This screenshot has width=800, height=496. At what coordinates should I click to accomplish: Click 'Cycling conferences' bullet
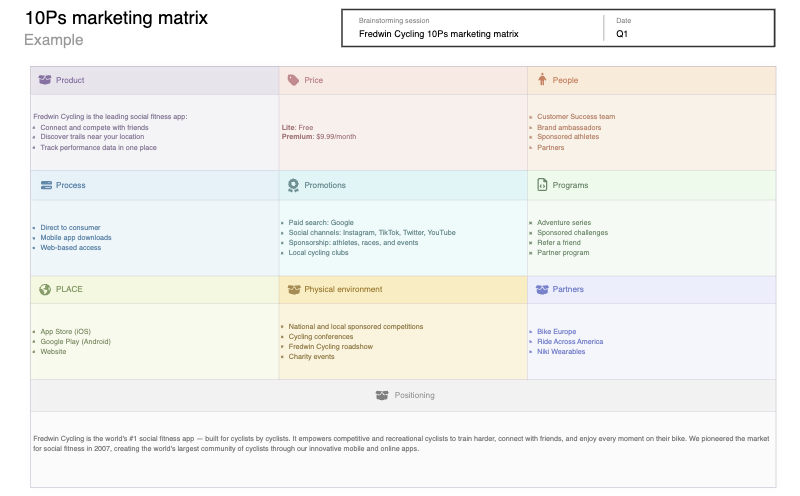pyautogui.click(x=320, y=337)
